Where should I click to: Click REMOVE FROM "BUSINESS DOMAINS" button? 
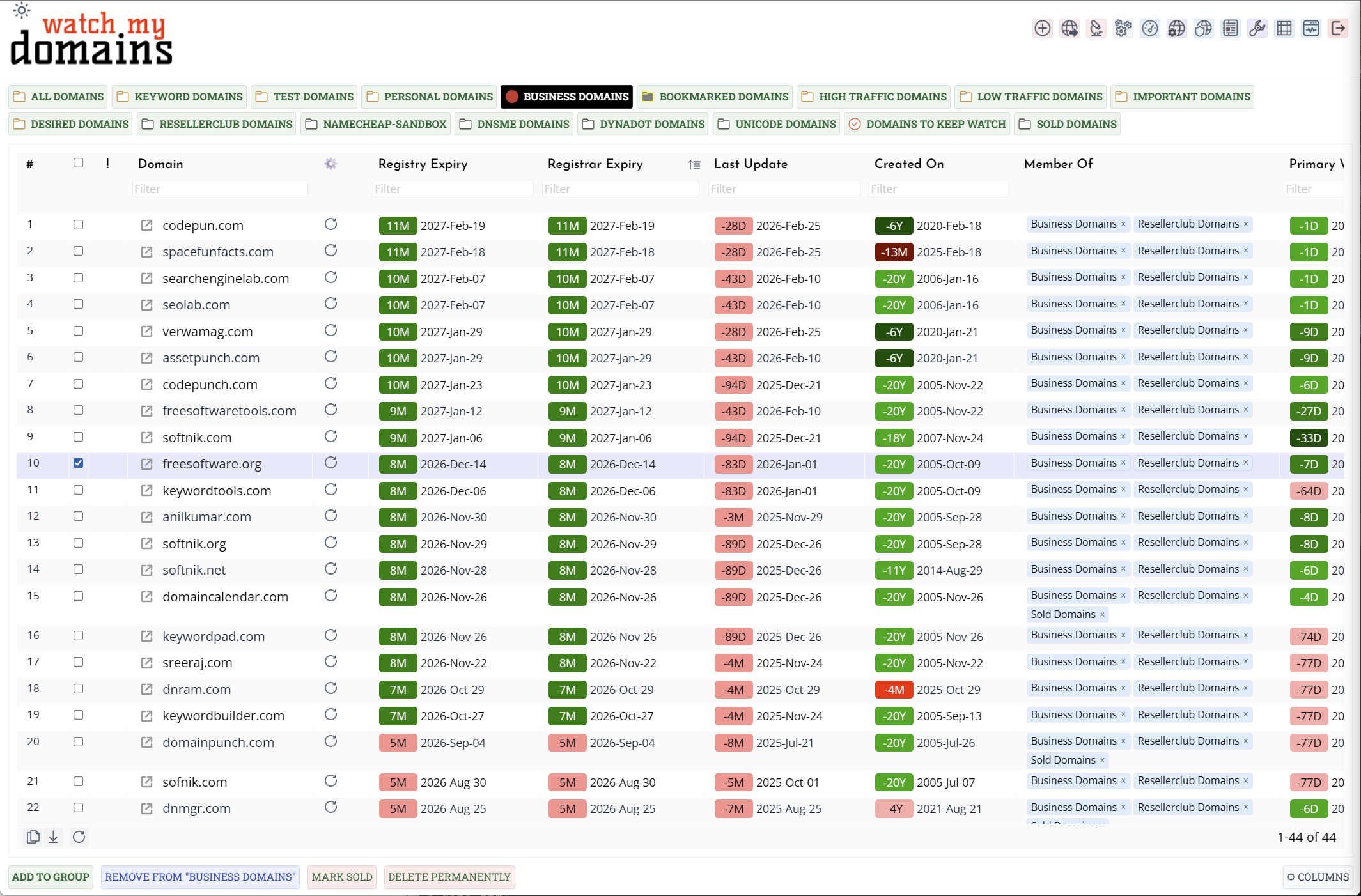200,877
